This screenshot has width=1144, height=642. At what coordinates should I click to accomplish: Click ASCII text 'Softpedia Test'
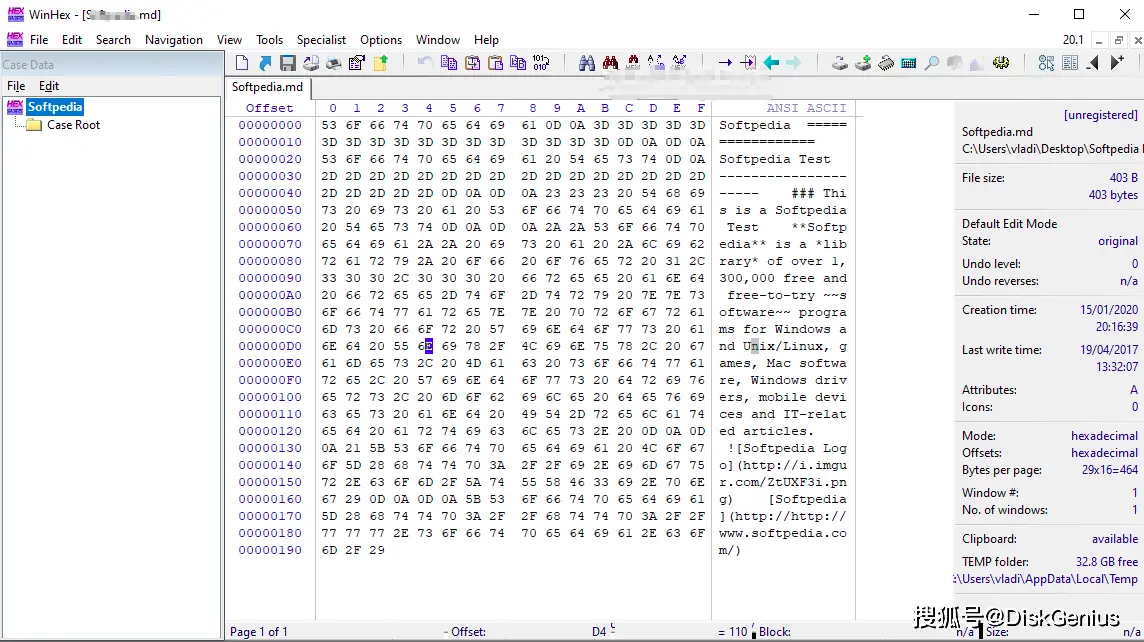[774, 159]
